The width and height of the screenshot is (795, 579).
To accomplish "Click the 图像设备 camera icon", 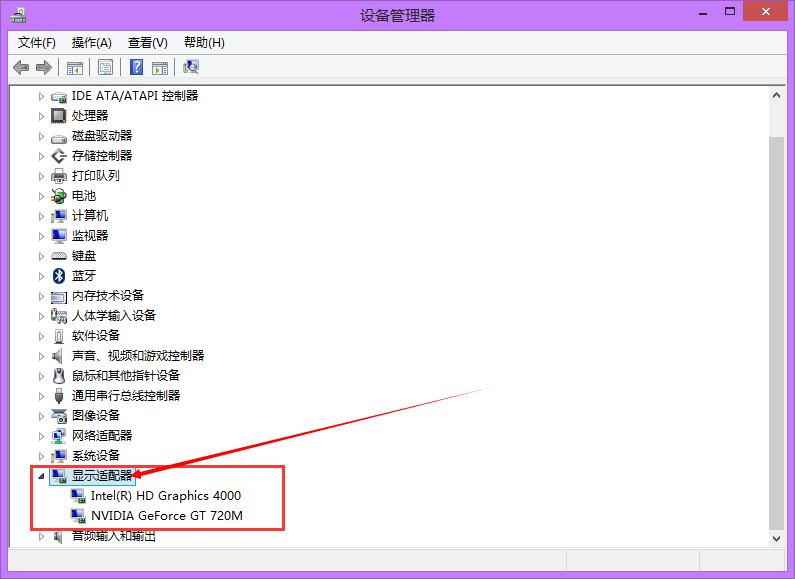I will (59, 416).
